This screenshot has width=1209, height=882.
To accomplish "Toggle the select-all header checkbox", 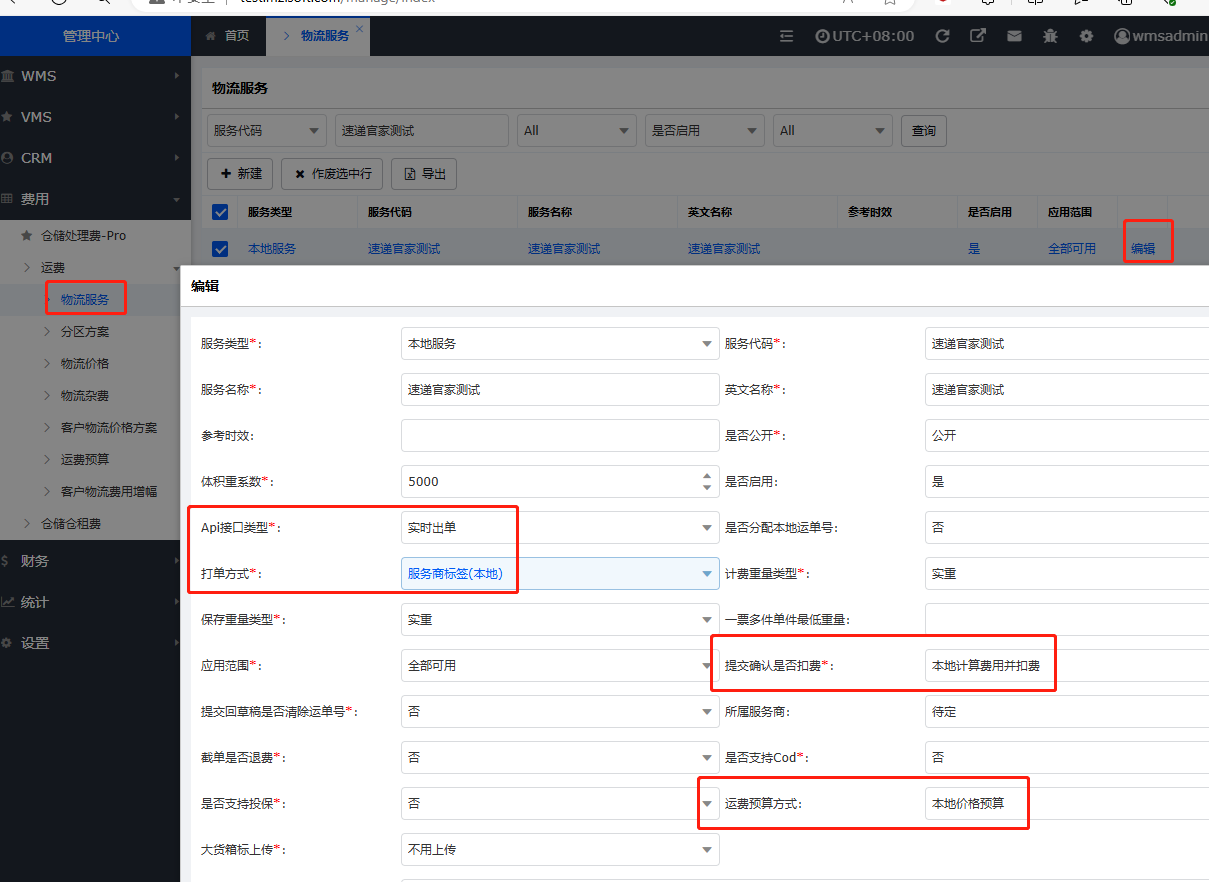I will 220,212.
